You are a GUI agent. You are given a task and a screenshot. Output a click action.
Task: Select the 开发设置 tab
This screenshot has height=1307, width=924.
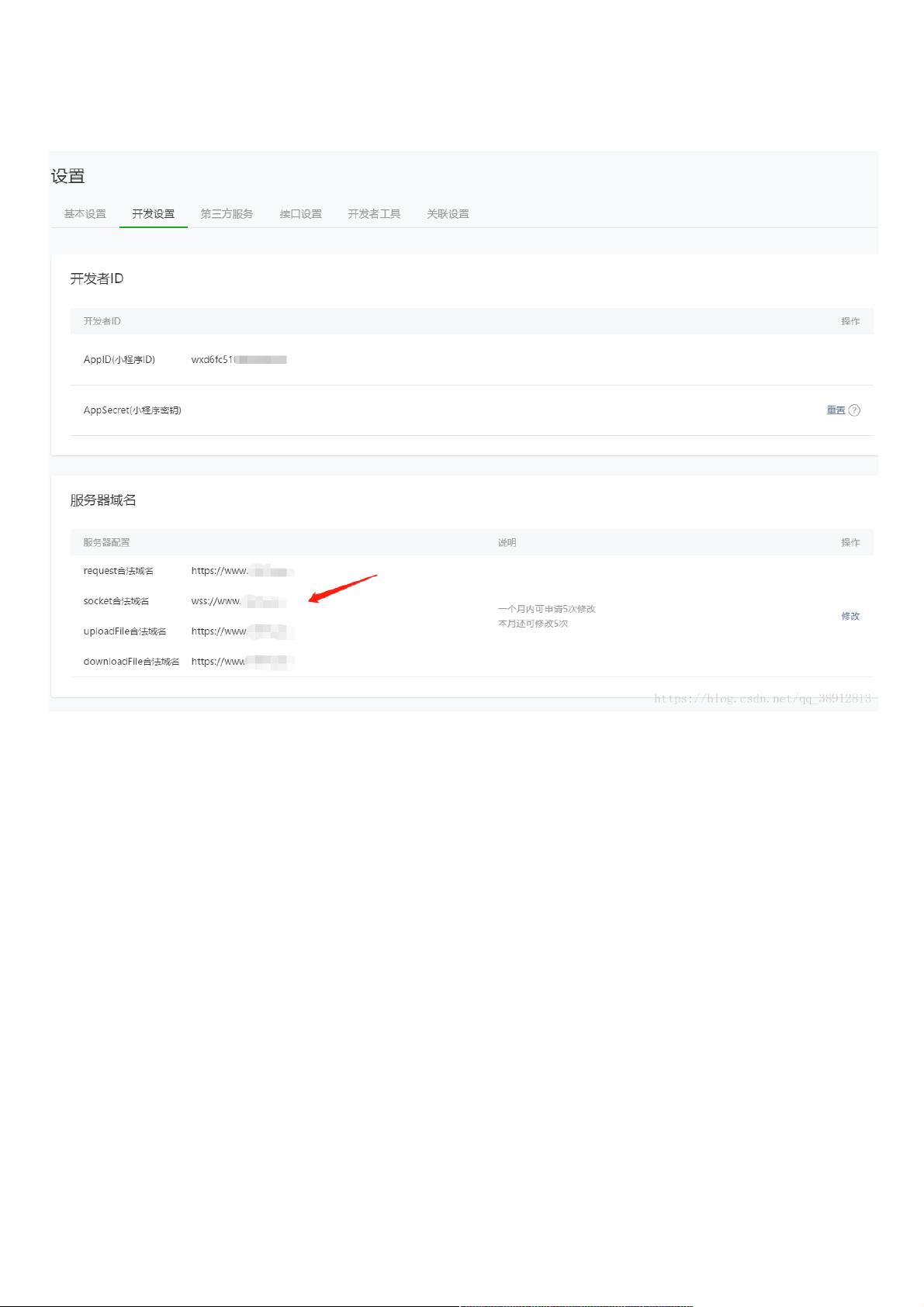[153, 214]
